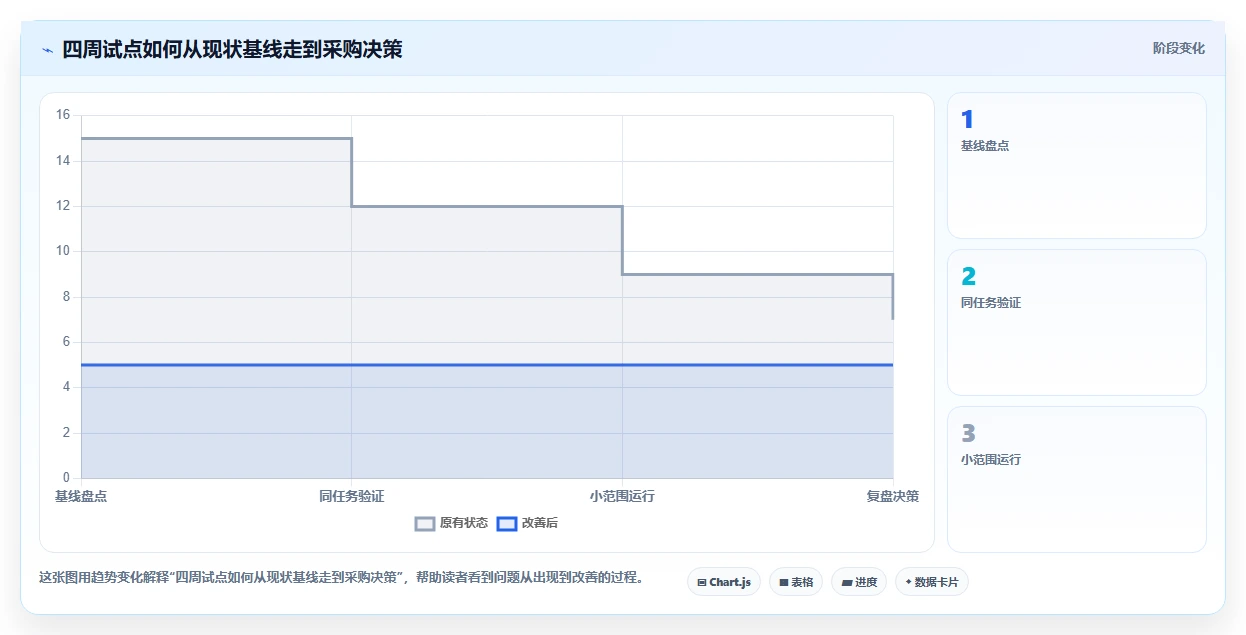
Task: Click the gray step line at value 12
Action: coord(487,206)
